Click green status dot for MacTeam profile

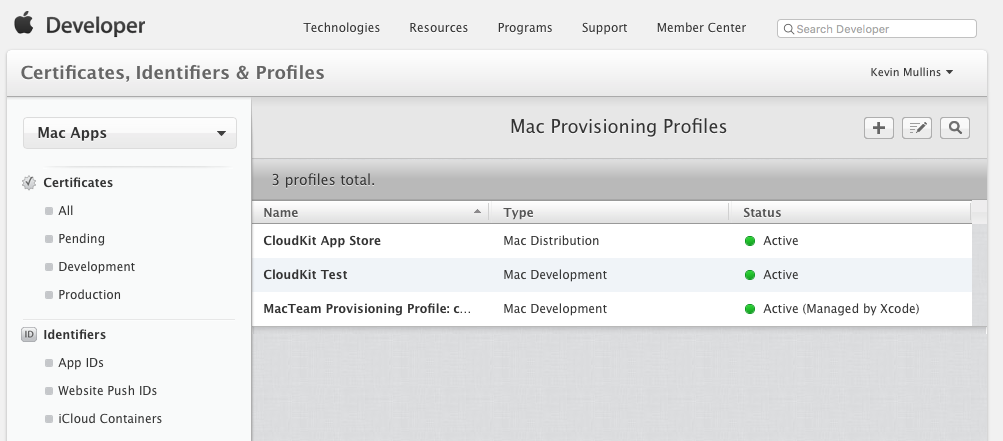(x=750, y=309)
